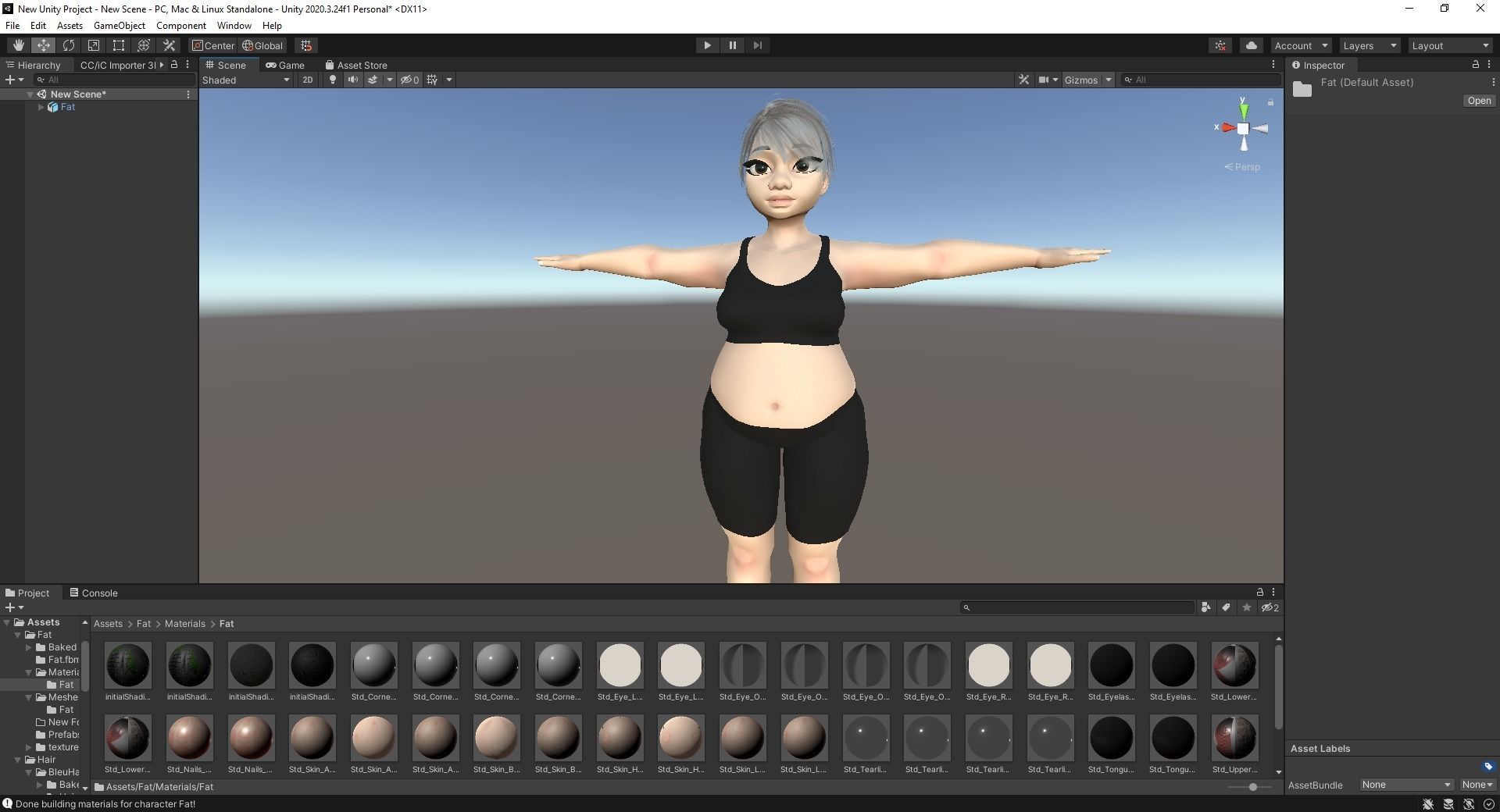Screen dimensions: 1500x812
Task: Open Search by Type filter icon
Action: 1205,607
